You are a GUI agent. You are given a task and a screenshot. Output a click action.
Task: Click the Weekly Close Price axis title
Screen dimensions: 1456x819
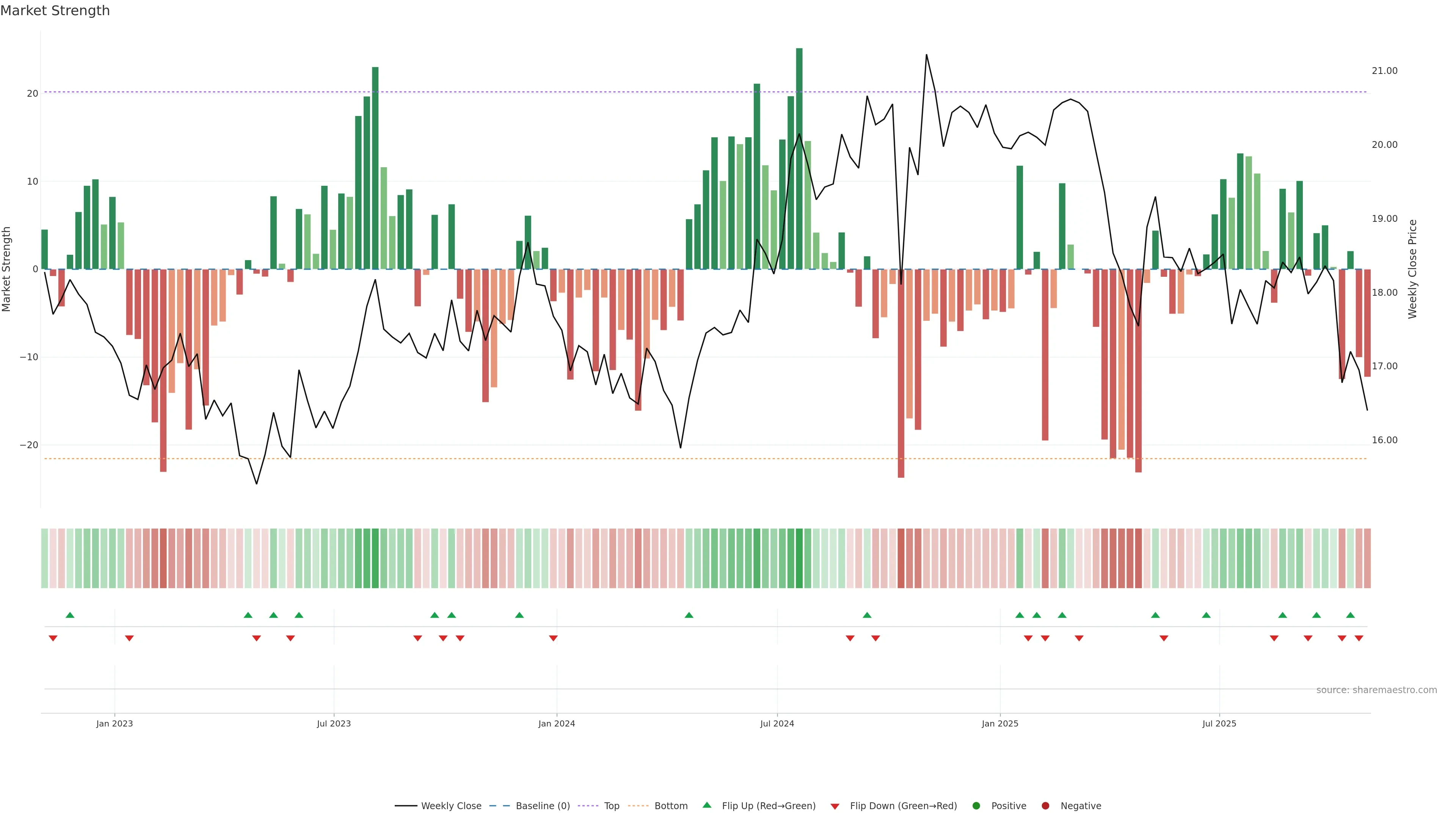pyautogui.click(x=1412, y=269)
